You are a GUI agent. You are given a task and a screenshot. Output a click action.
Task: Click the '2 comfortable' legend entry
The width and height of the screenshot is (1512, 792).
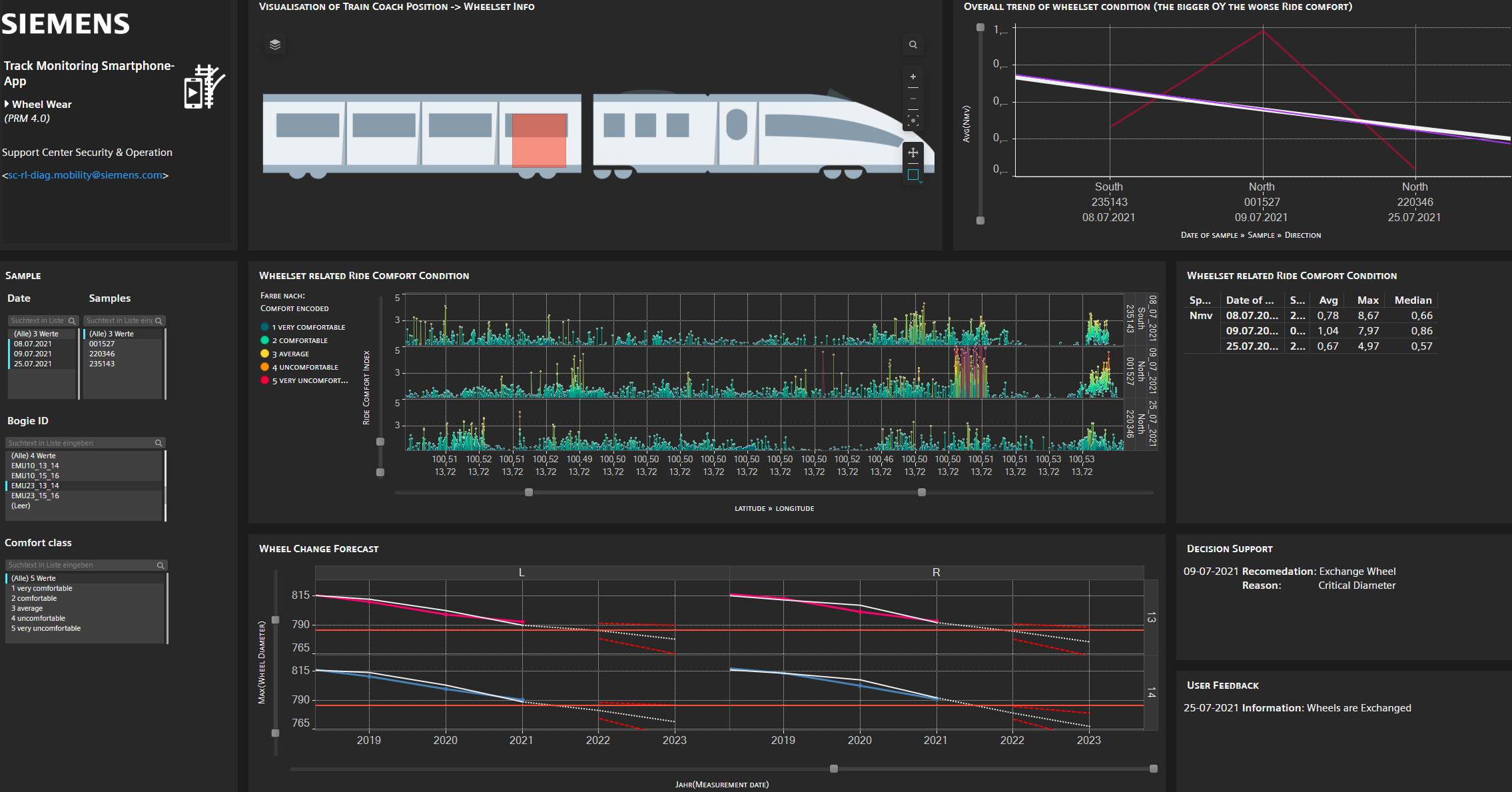(300, 340)
